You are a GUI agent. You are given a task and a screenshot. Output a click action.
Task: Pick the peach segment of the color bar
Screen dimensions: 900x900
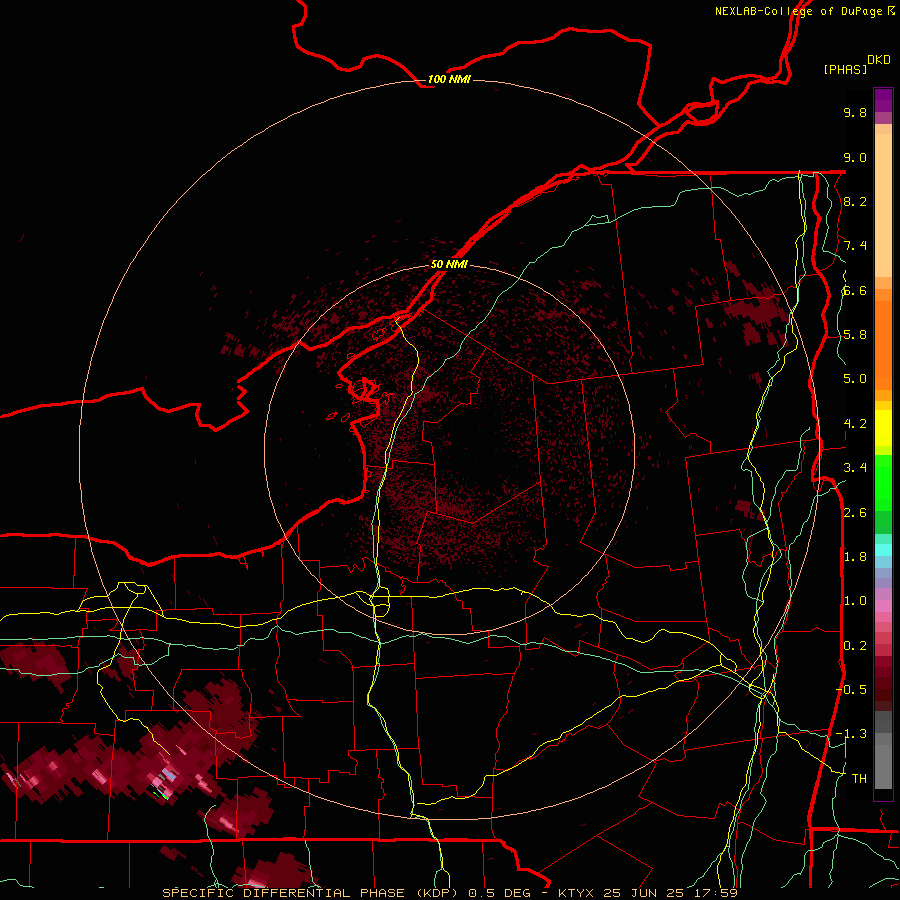(x=883, y=205)
